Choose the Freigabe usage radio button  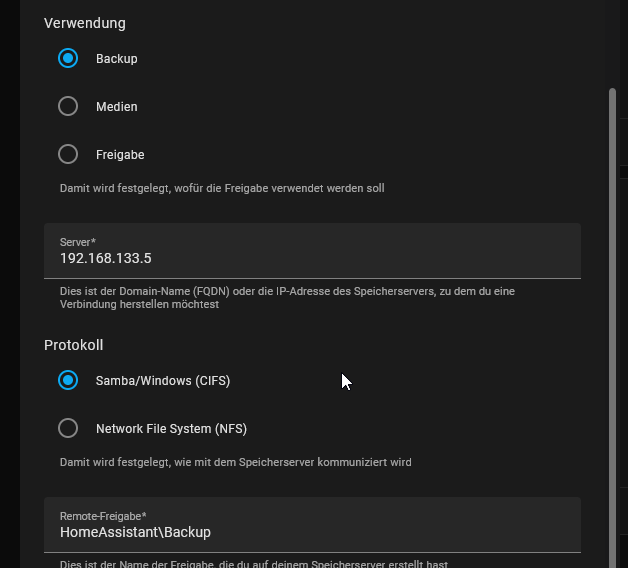coord(68,155)
